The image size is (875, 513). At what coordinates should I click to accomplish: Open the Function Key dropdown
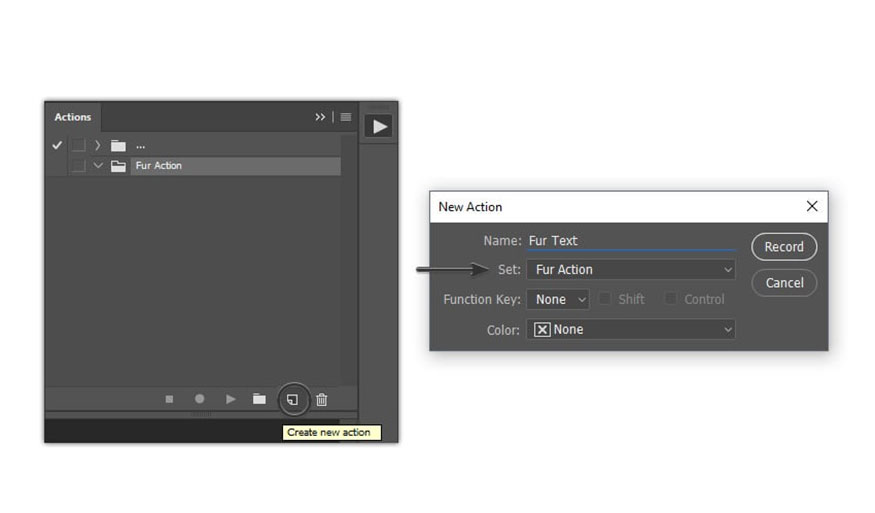pyautogui.click(x=558, y=299)
